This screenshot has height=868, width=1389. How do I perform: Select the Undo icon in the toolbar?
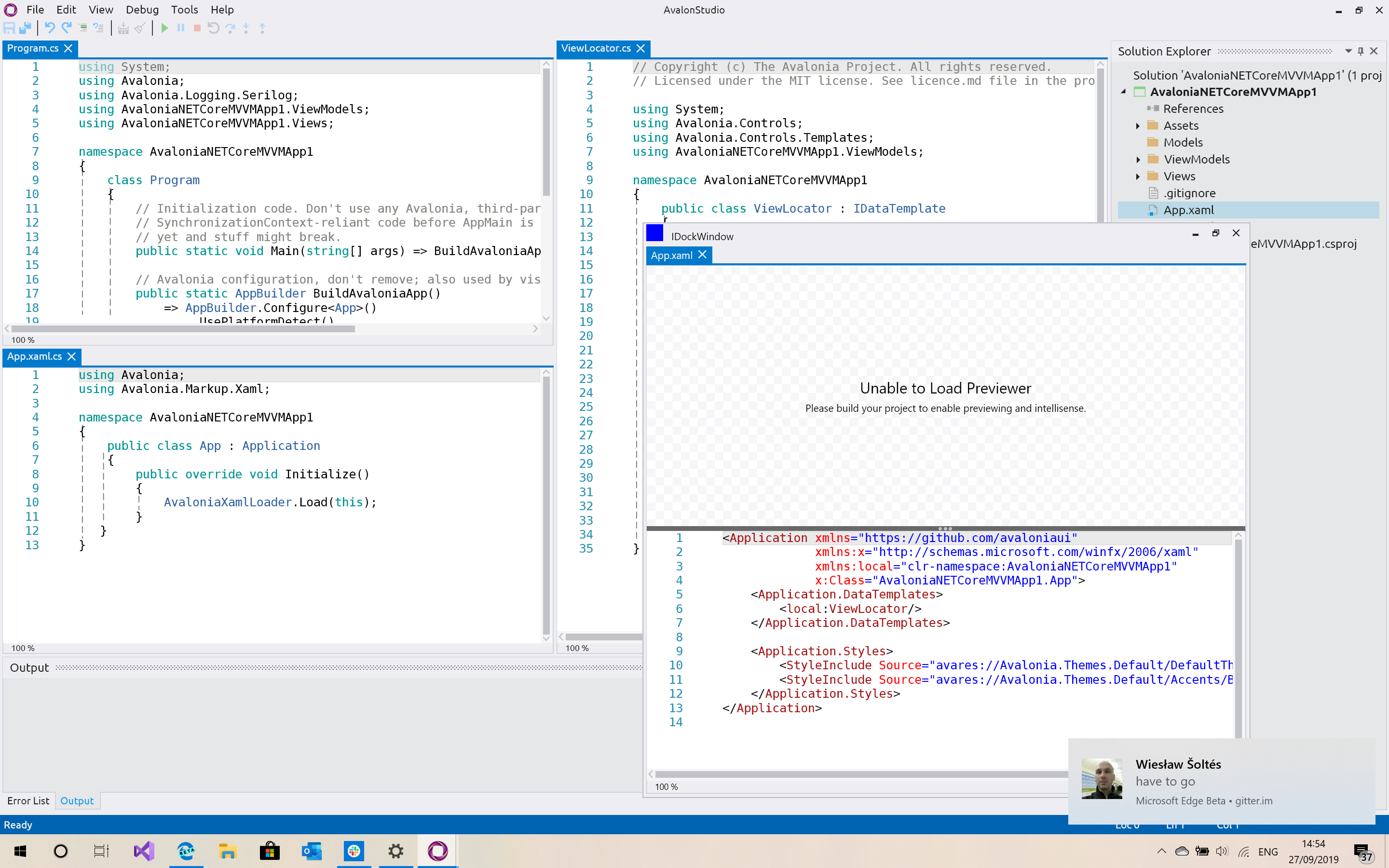pos(50,27)
